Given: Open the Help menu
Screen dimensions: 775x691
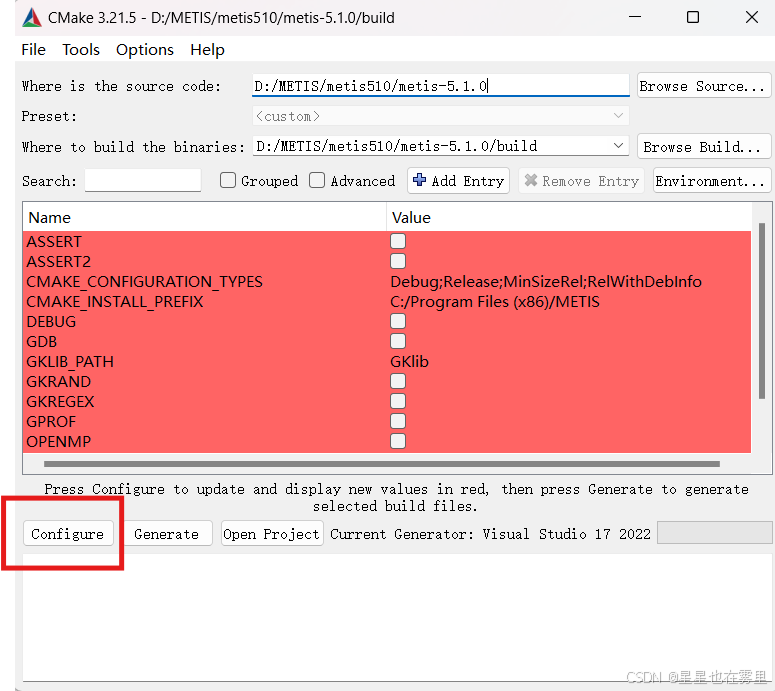Looking at the screenshot, I should coord(207,50).
